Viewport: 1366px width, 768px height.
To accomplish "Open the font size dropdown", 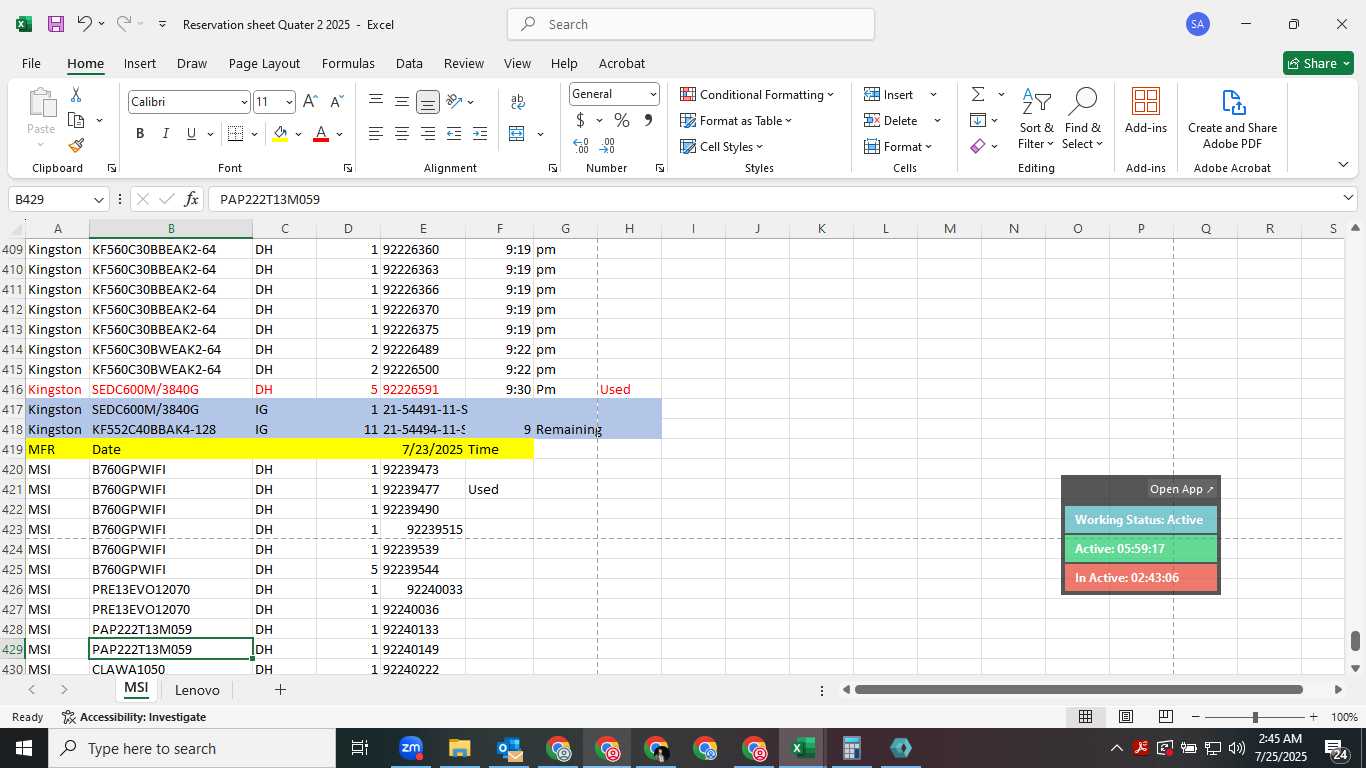I will (290, 102).
